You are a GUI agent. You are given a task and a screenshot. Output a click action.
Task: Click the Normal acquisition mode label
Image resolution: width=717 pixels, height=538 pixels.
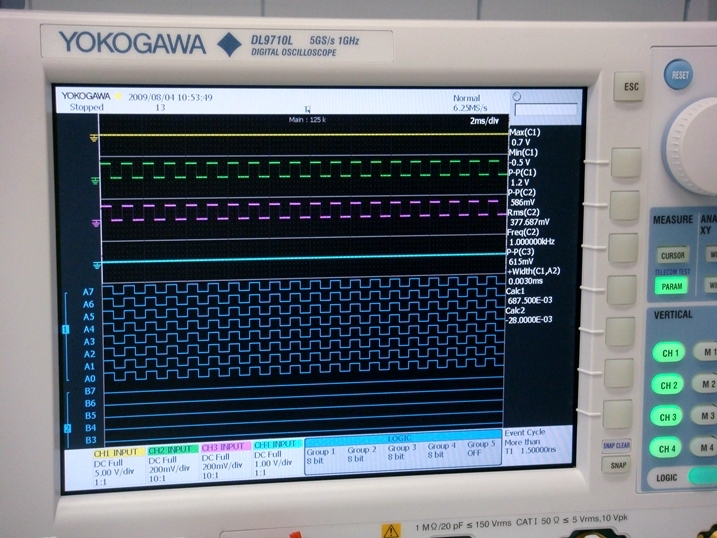click(466, 98)
